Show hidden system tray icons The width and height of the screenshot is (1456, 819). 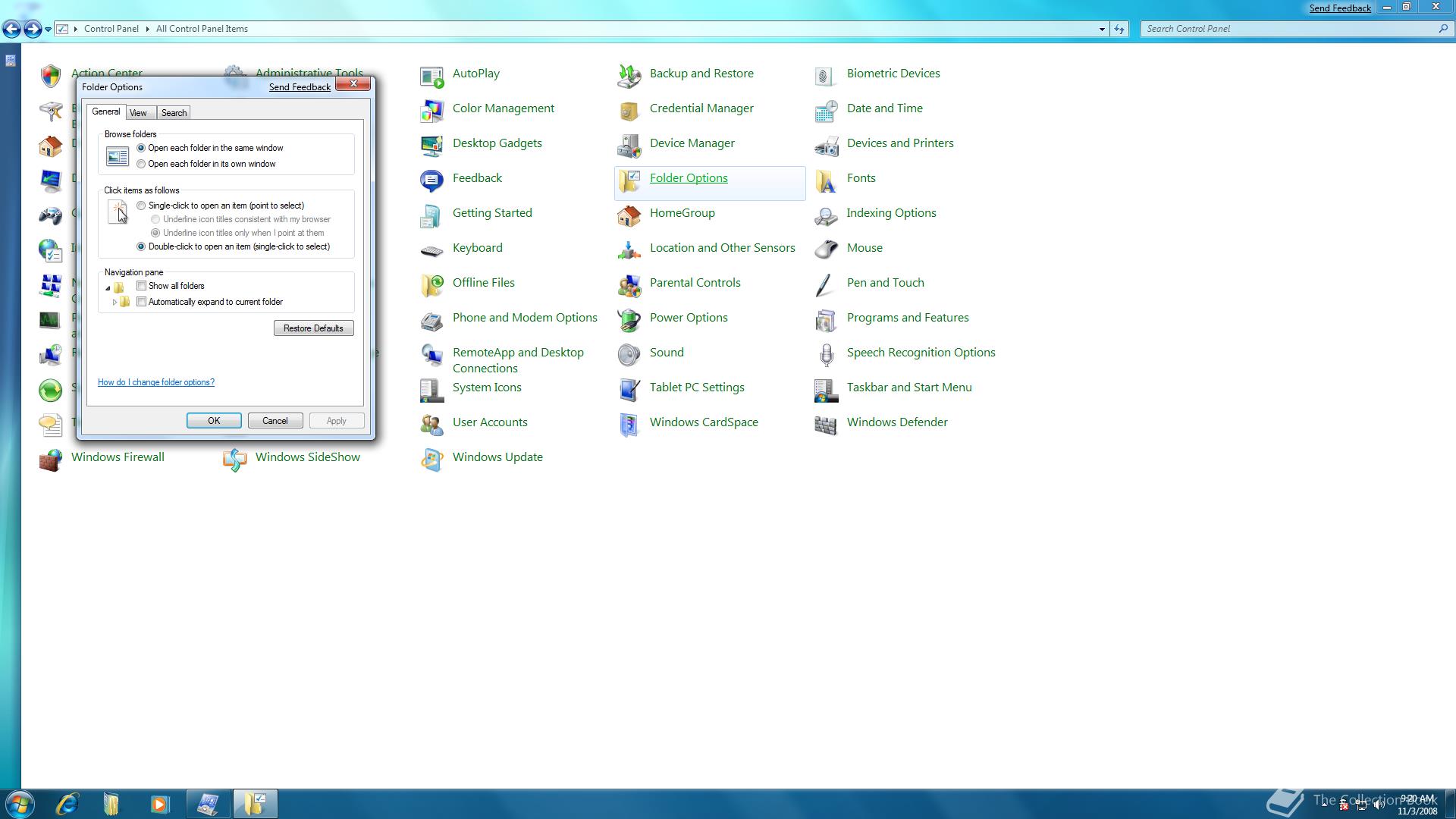pyautogui.click(x=1325, y=805)
